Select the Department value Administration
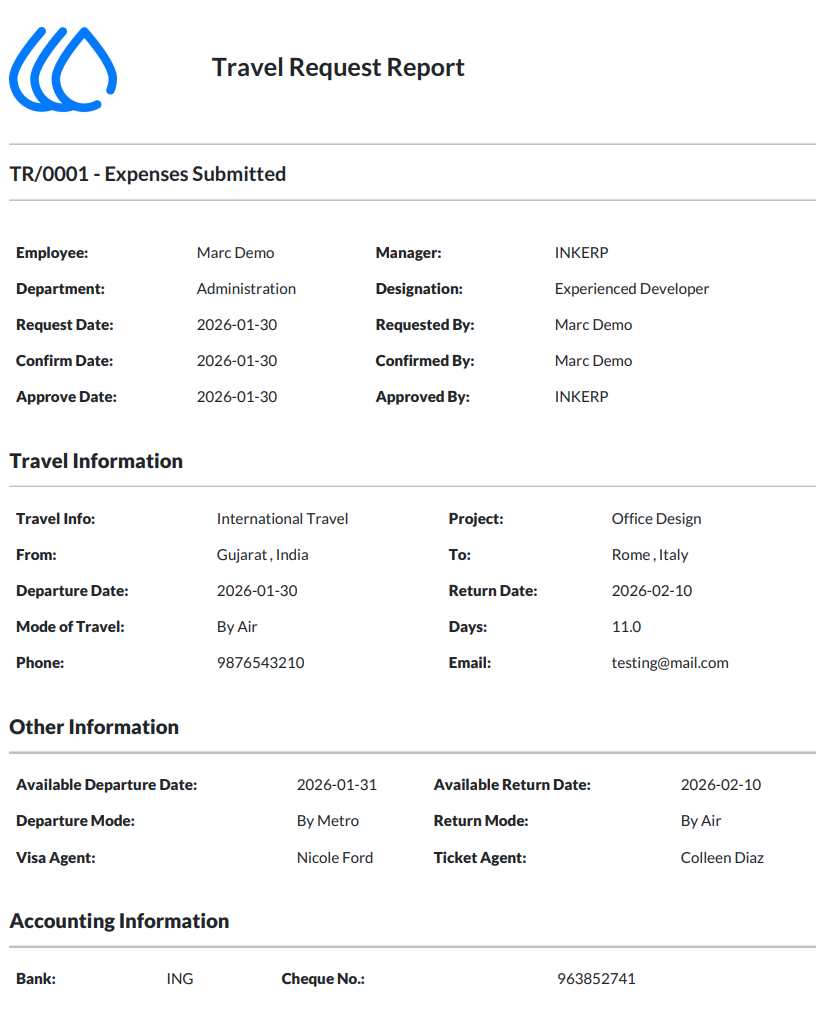Image resolution: width=826 pixels, height=1020 pixels. [246, 289]
